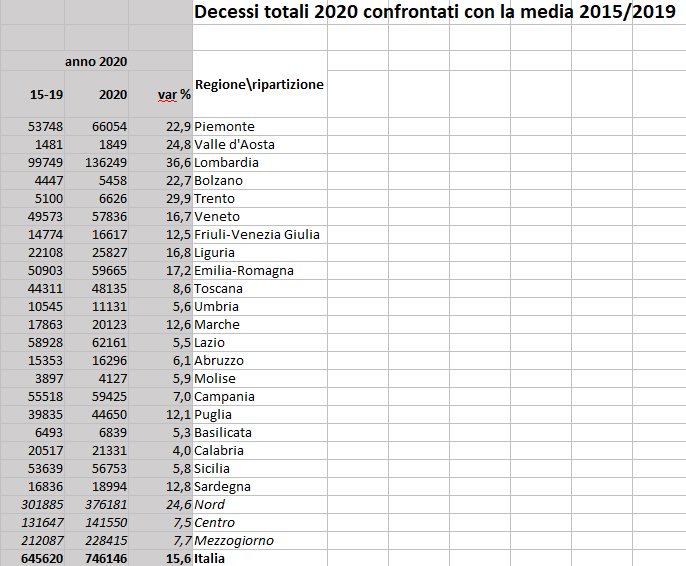The height and width of the screenshot is (566, 686).
Task: Select the Lombardia variation 36,6
Action: click(161, 162)
